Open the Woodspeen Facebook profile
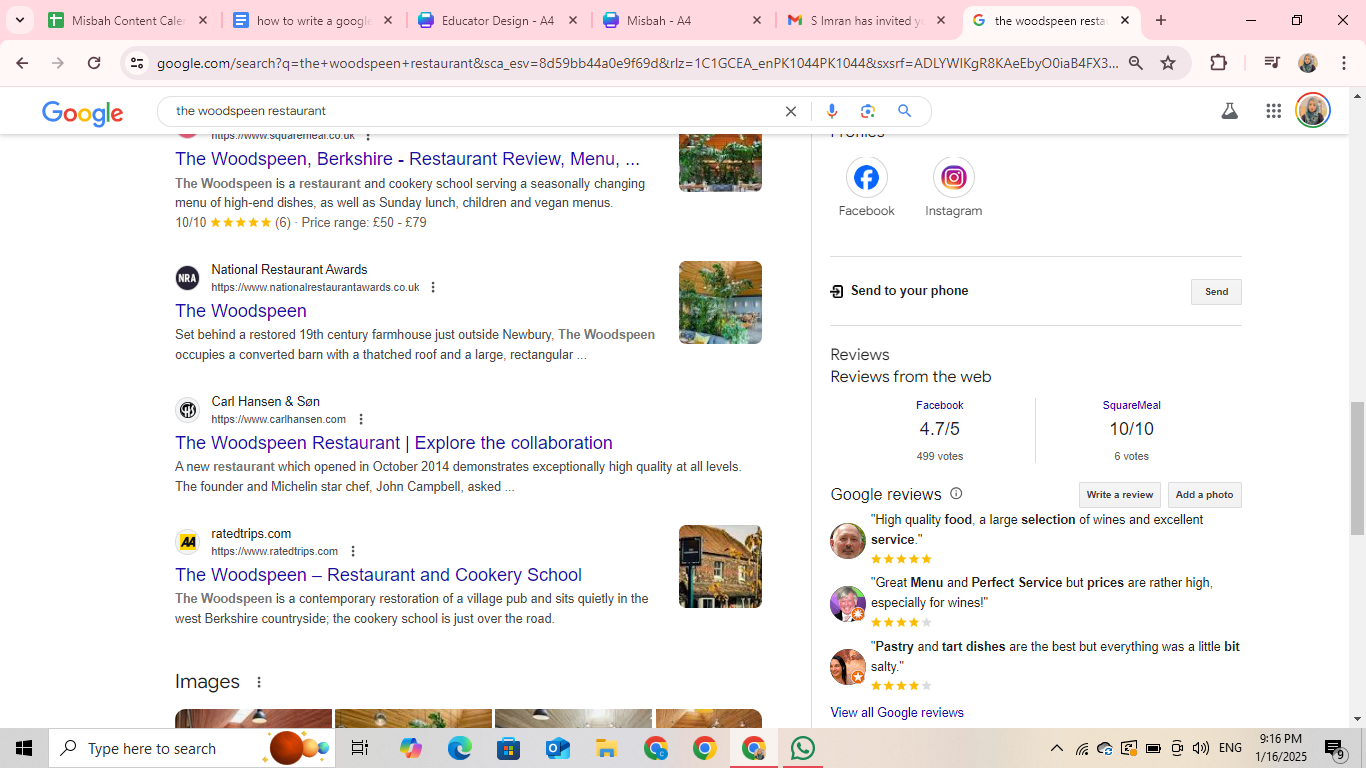Image resolution: width=1366 pixels, height=768 pixels. coord(866,187)
